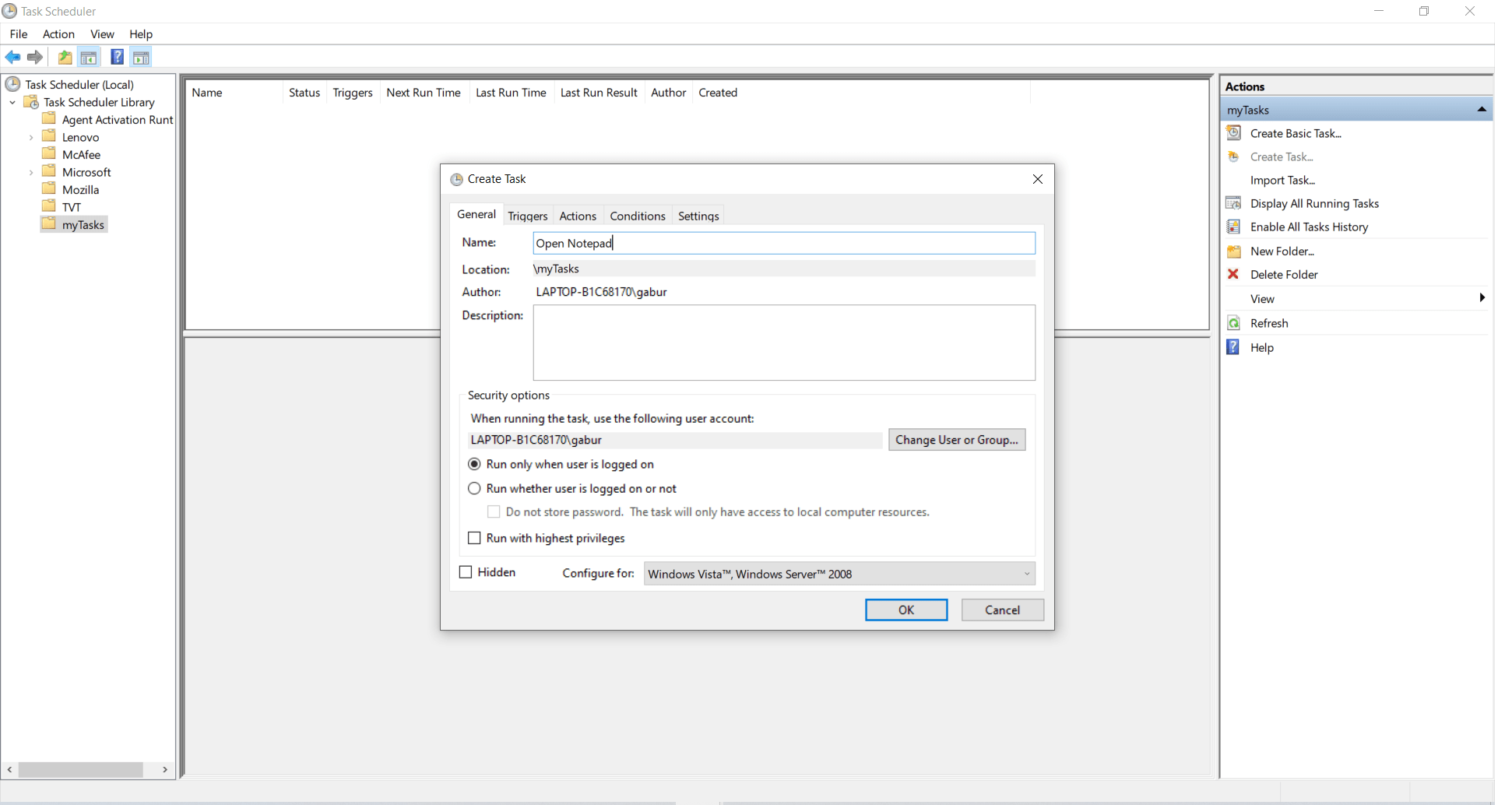Click the Task Scheduler Library folder icon

pyautogui.click(x=31, y=102)
